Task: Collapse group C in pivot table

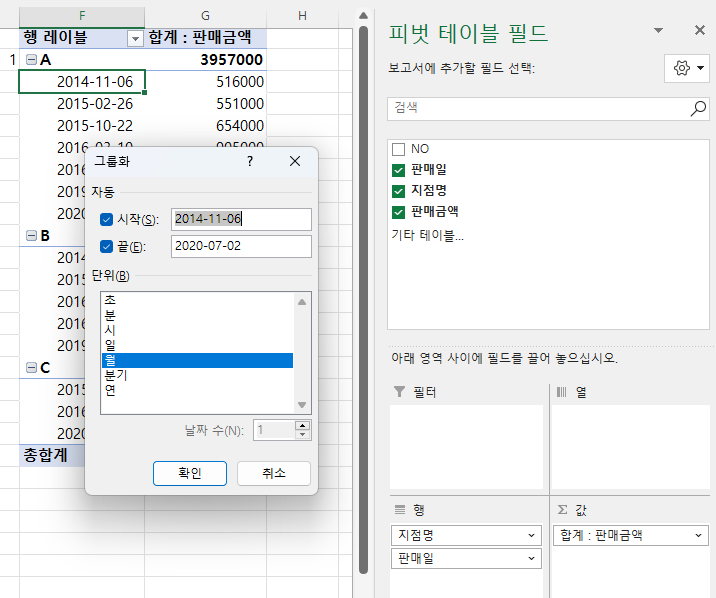Action: [31, 367]
